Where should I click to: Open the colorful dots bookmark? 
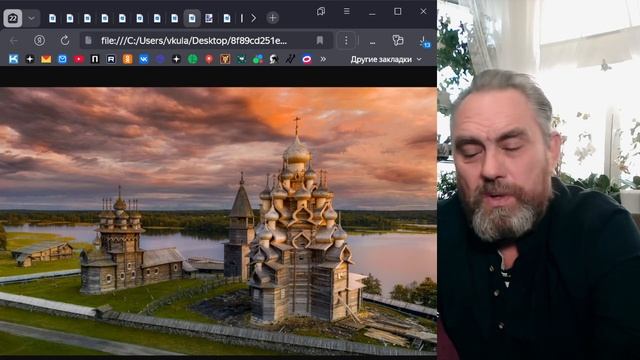(258, 60)
